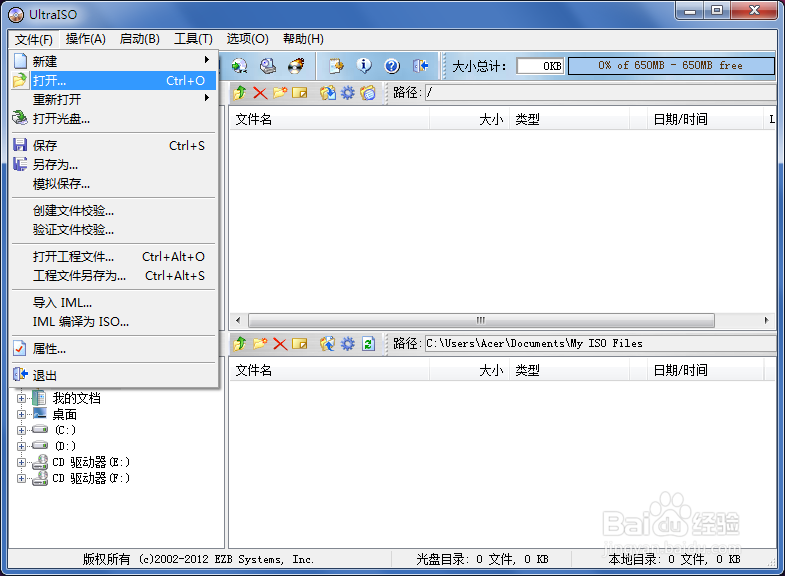Open the 重新打开 submenu
Image resolution: width=785 pixels, height=576 pixels.
[114, 99]
